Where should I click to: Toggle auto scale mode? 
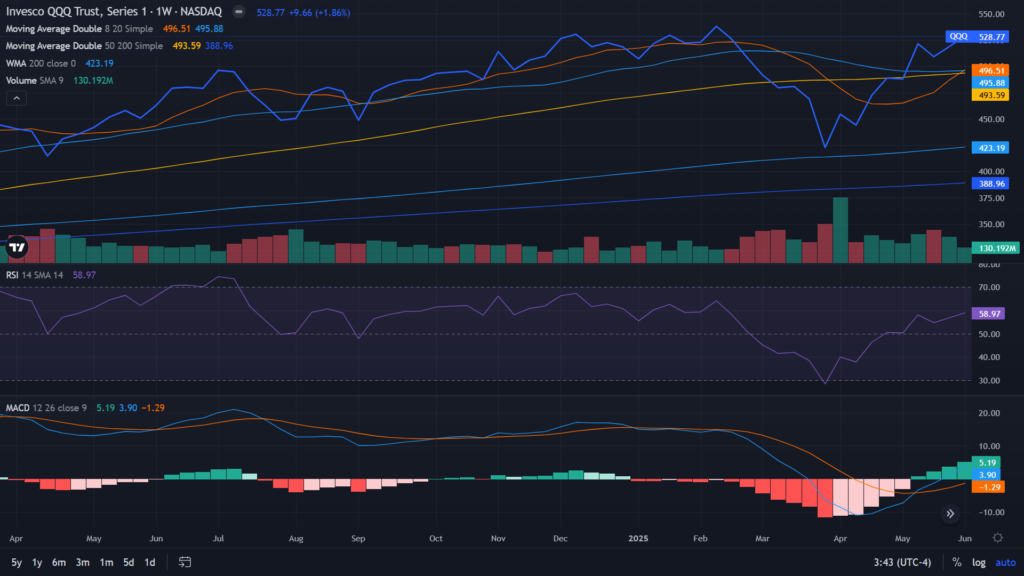1006,562
